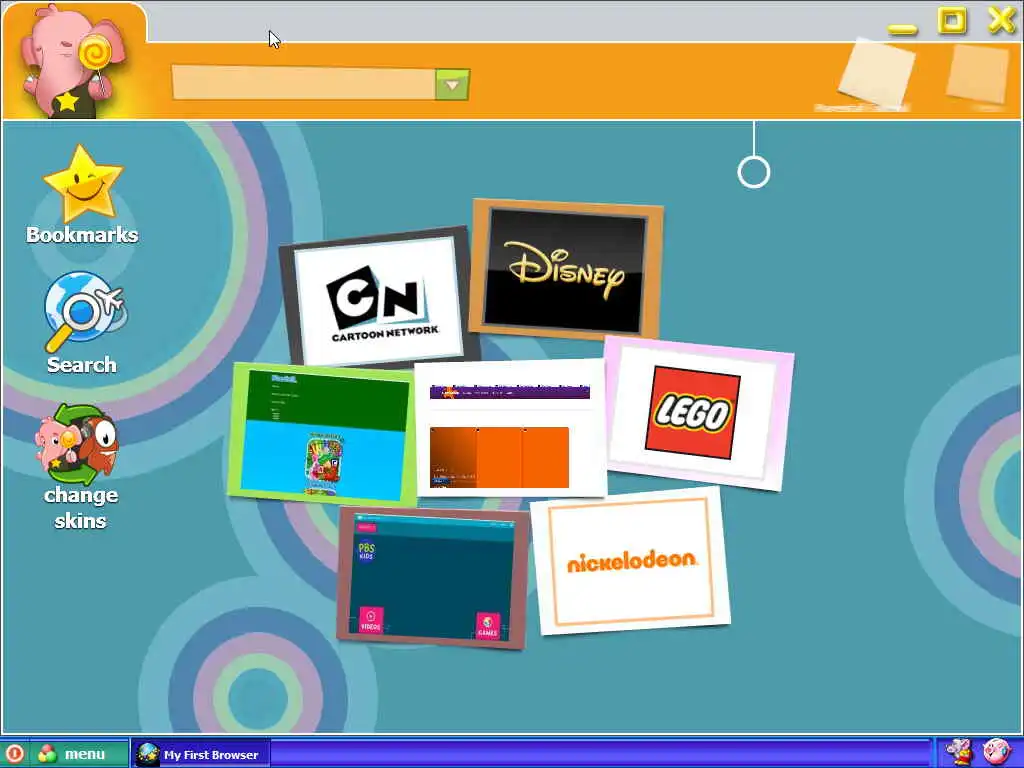
Task: Open the PBS Kids site thumbnail
Action: (433, 577)
